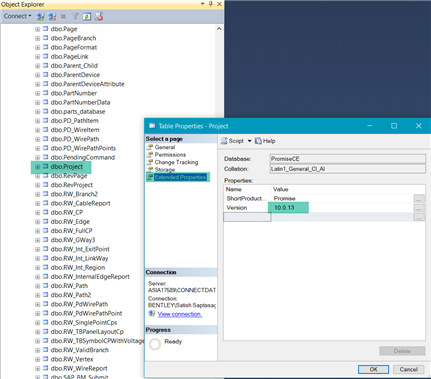This screenshot has height=379, width=431.
Task: Click the Filter icon in Object Explorer toolbar
Action: [x=75, y=16]
